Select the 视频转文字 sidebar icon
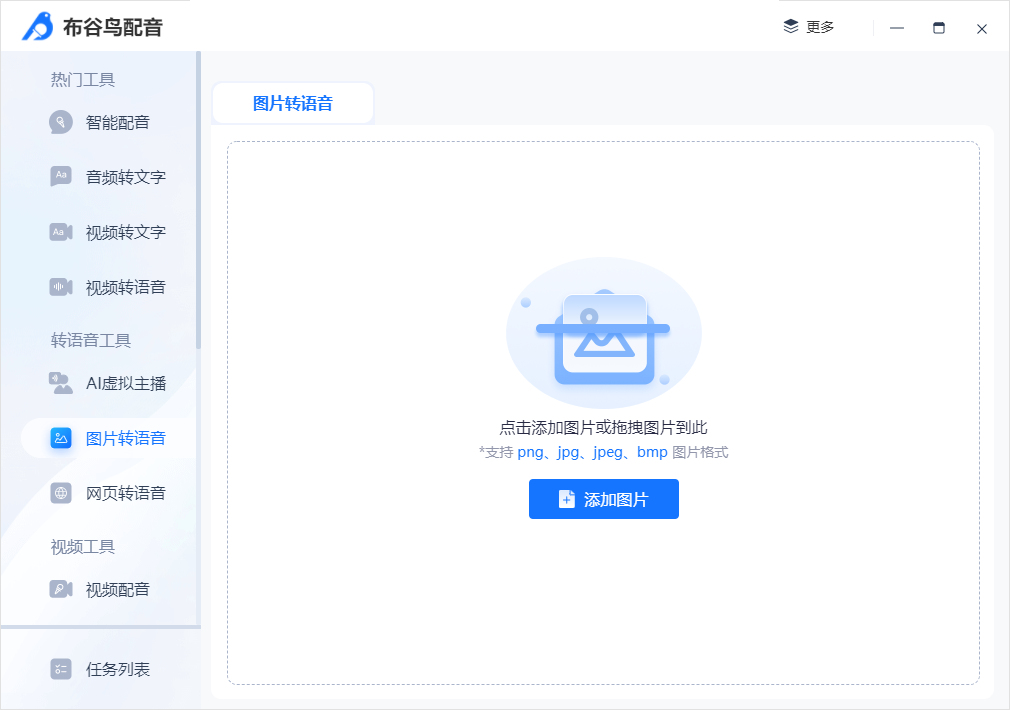The width and height of the screenshot is (1010, 710). coord(62,232)
